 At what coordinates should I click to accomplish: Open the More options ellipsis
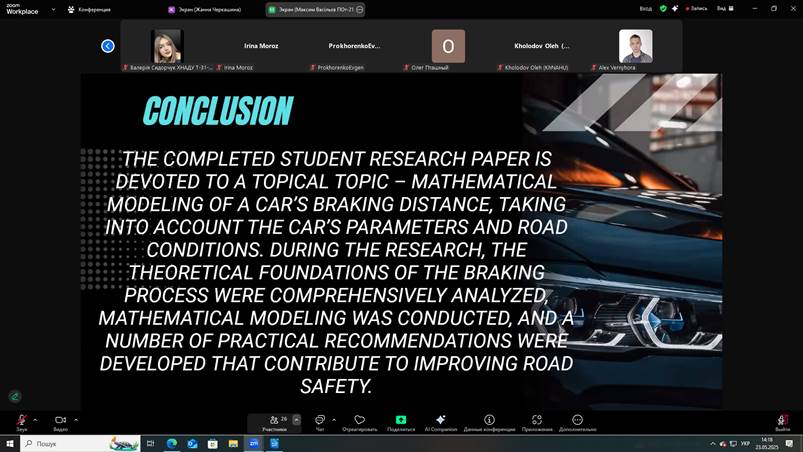tap(577, 421)
